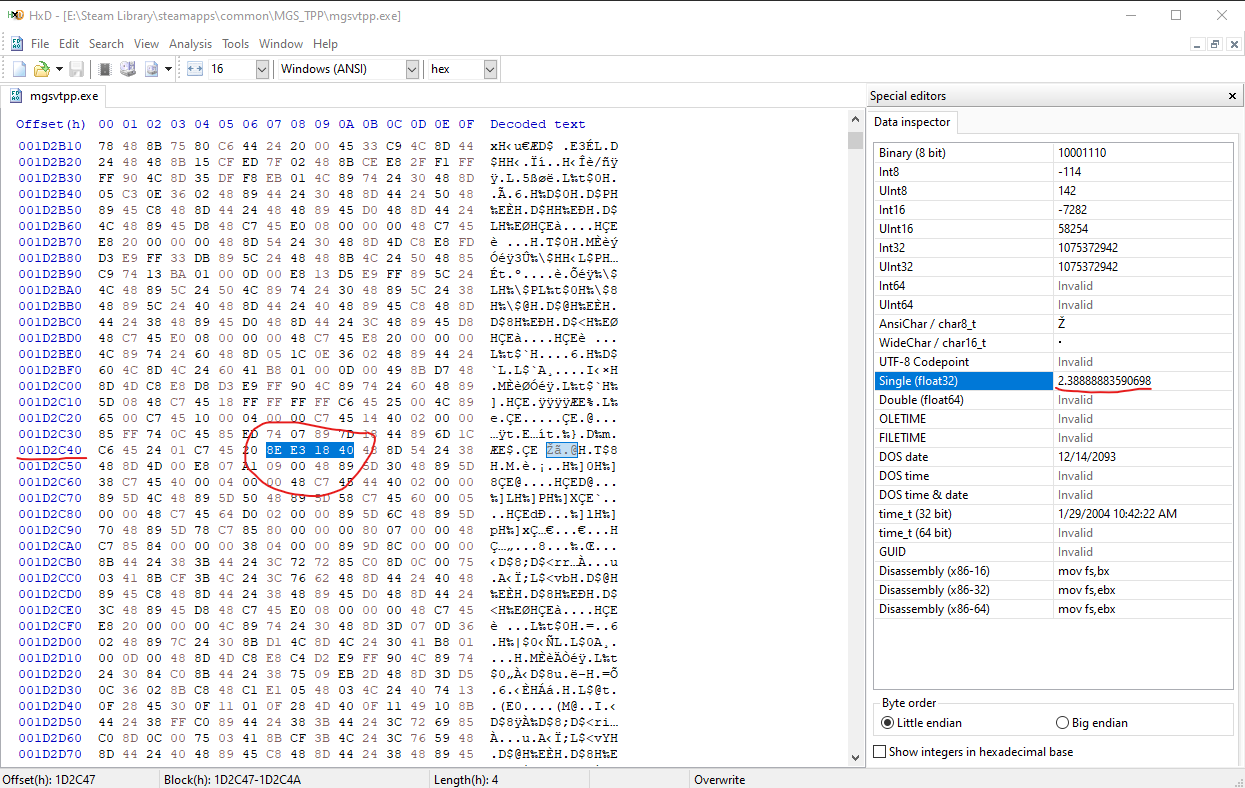Click the Offset(h) column header

point(51,124)
